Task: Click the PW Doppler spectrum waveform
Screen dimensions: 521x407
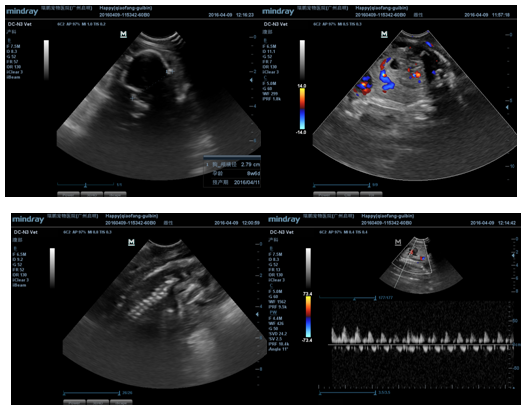Action: tap(423, 339)
